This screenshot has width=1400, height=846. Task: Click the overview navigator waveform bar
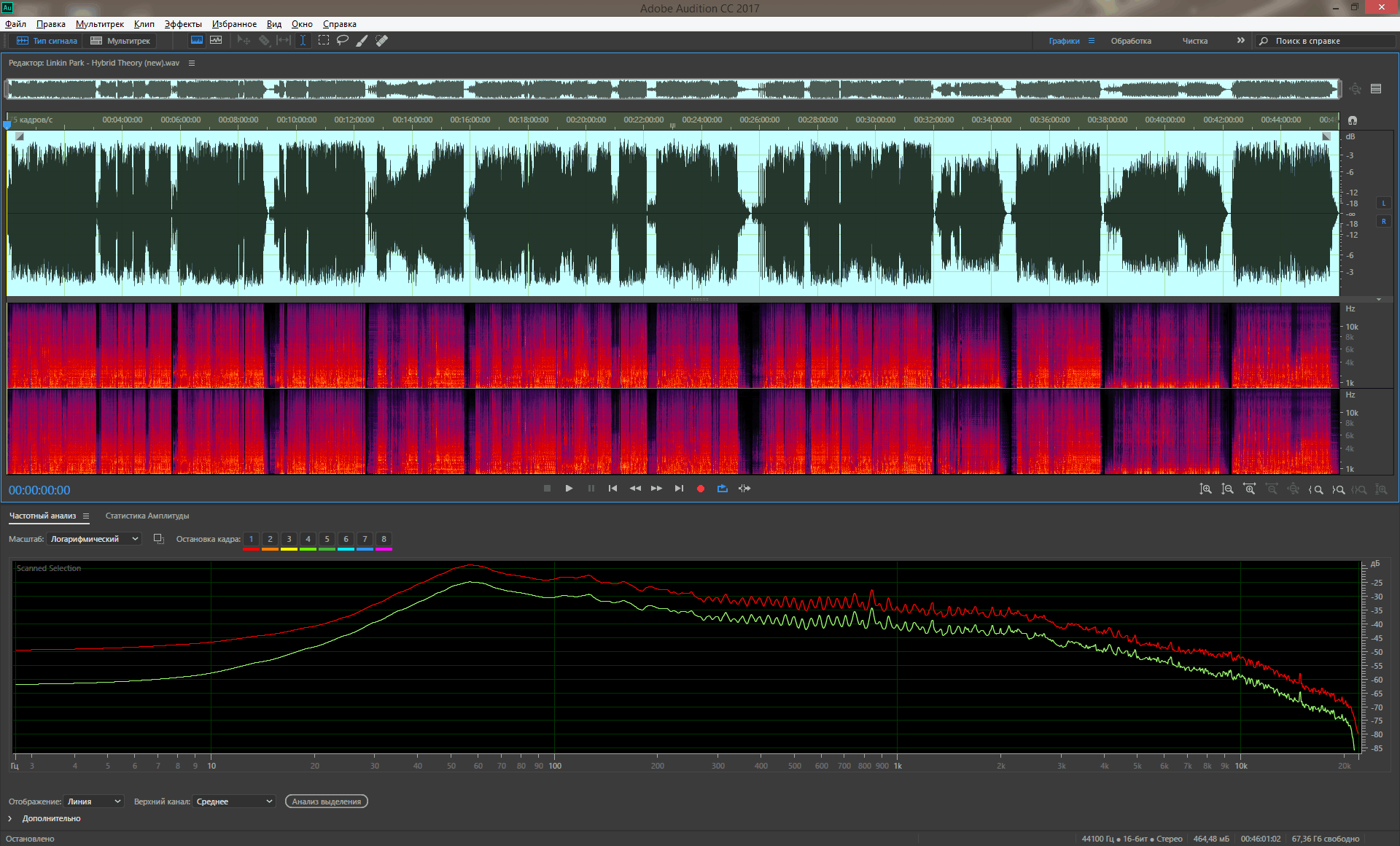673,90
